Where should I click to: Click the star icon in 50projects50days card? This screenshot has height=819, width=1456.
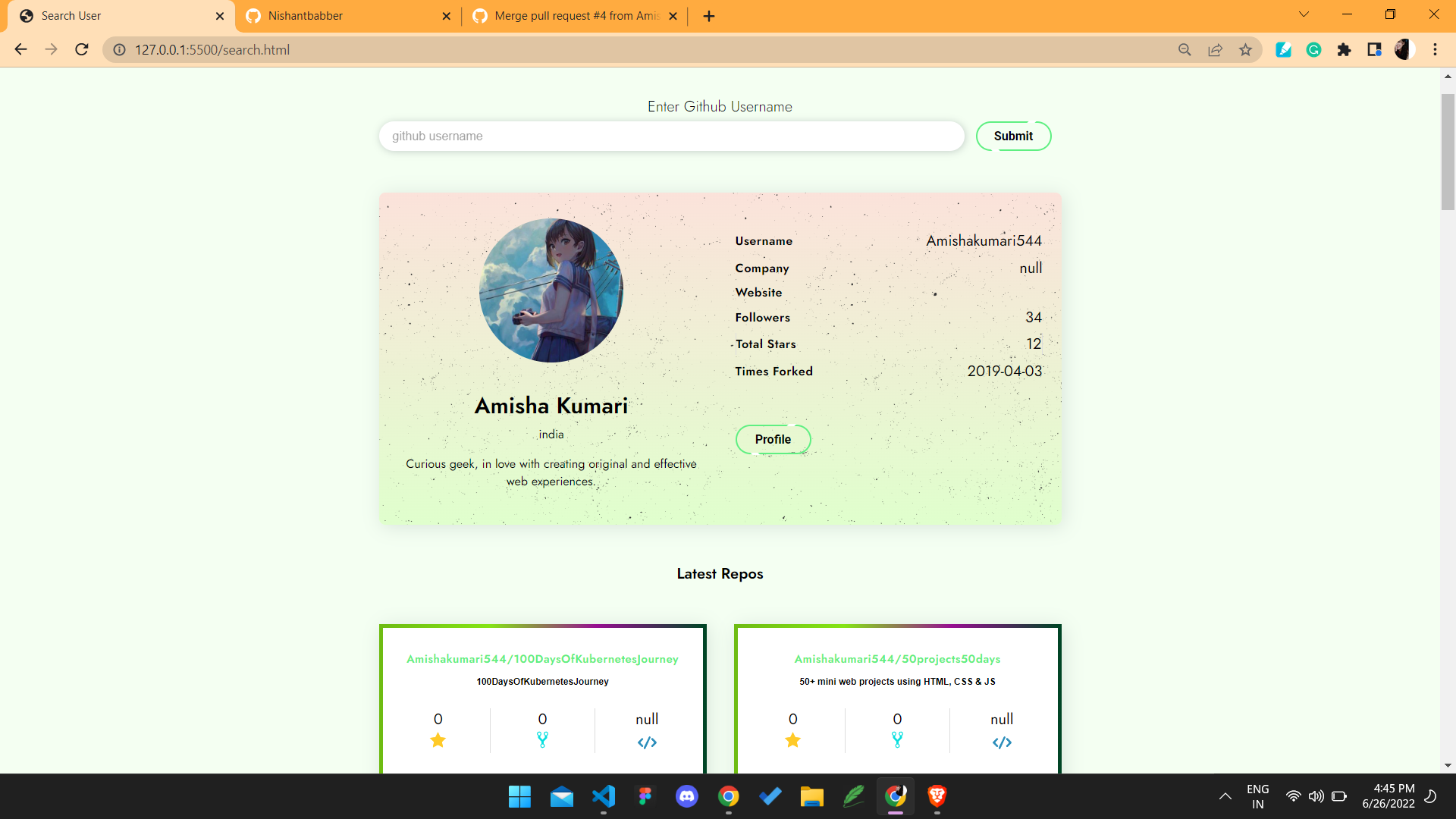[792, 740]
